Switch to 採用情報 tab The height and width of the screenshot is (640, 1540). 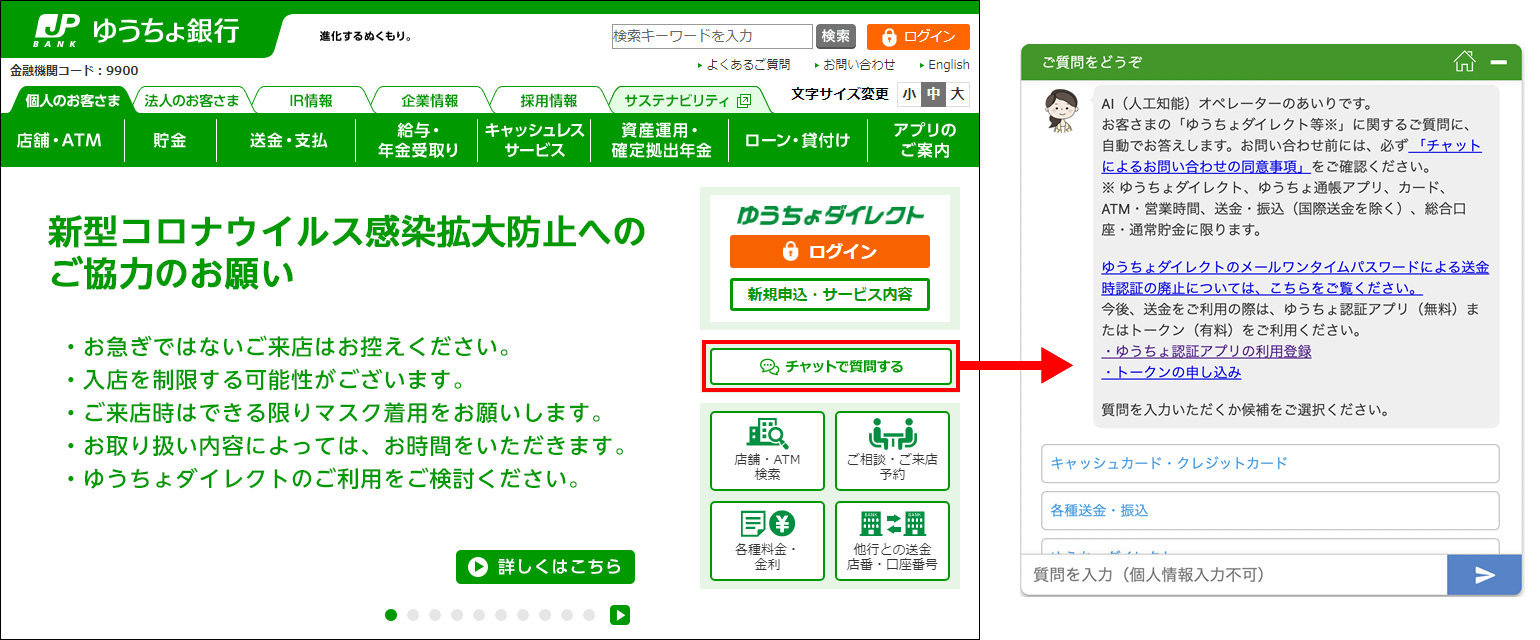click(x=549, y=101)
